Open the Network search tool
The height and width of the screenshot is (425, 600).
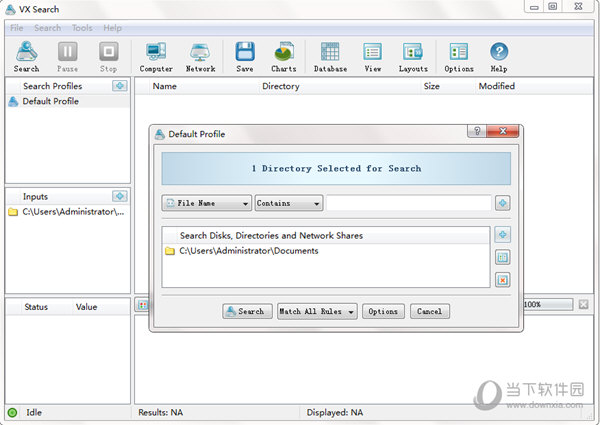pos(200,57)
